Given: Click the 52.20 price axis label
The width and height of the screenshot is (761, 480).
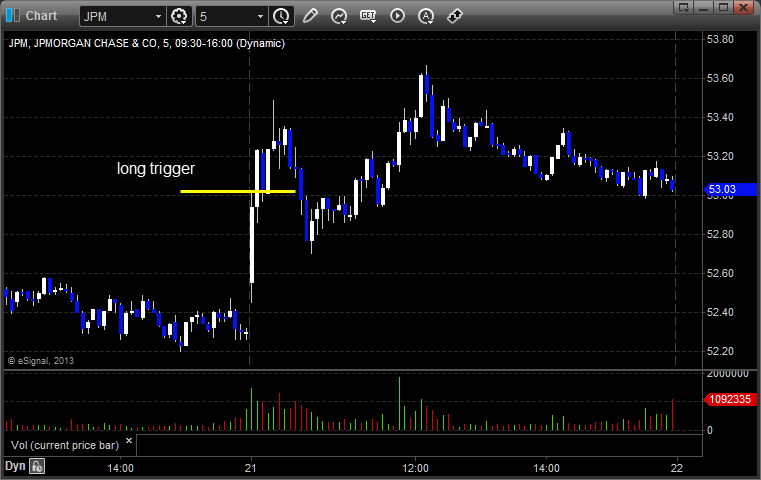Looking at the screenshot, I should (720, 351).
